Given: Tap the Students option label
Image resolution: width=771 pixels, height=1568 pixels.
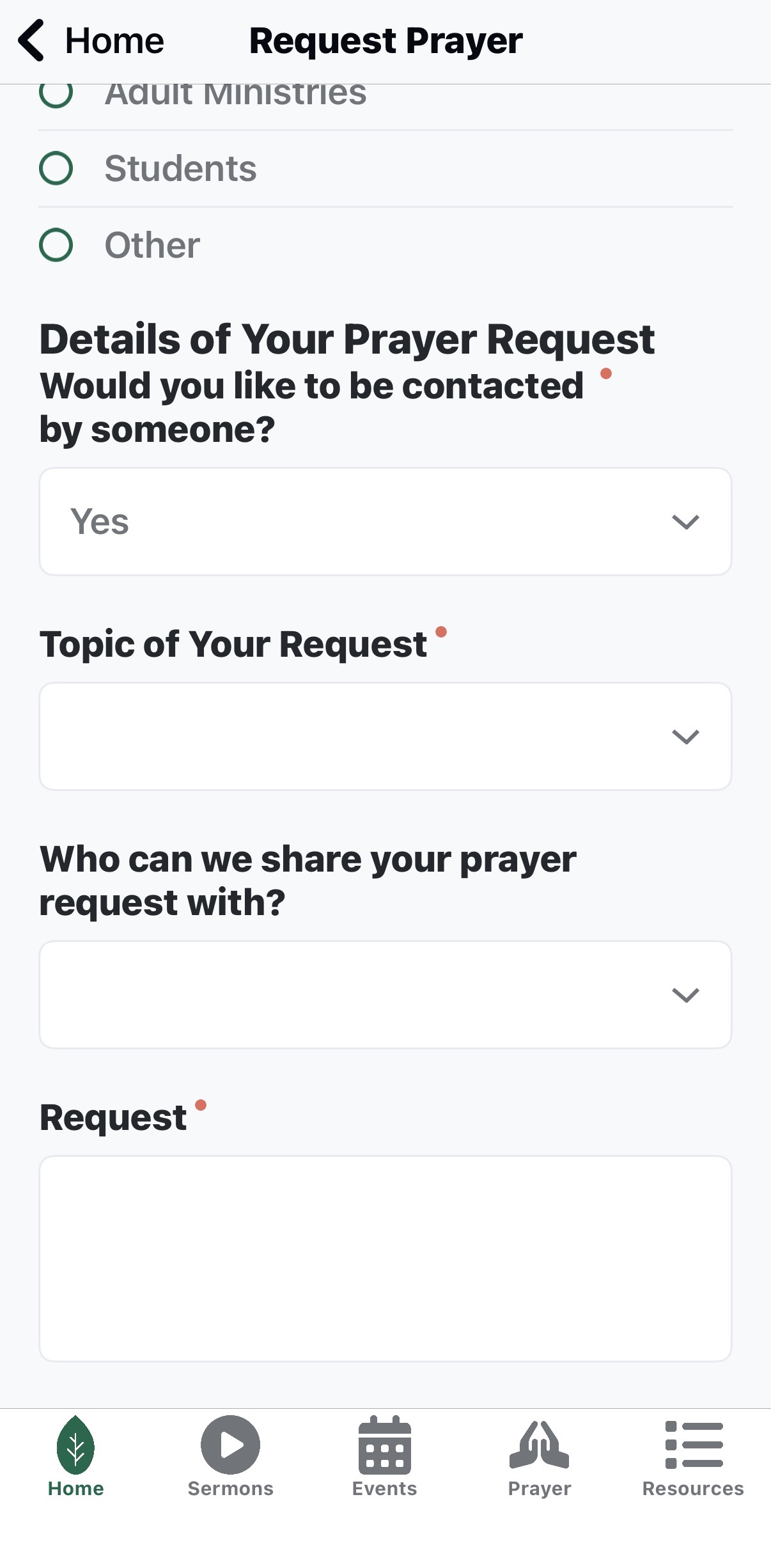Looking at the screenshot, I should point(180,169).
